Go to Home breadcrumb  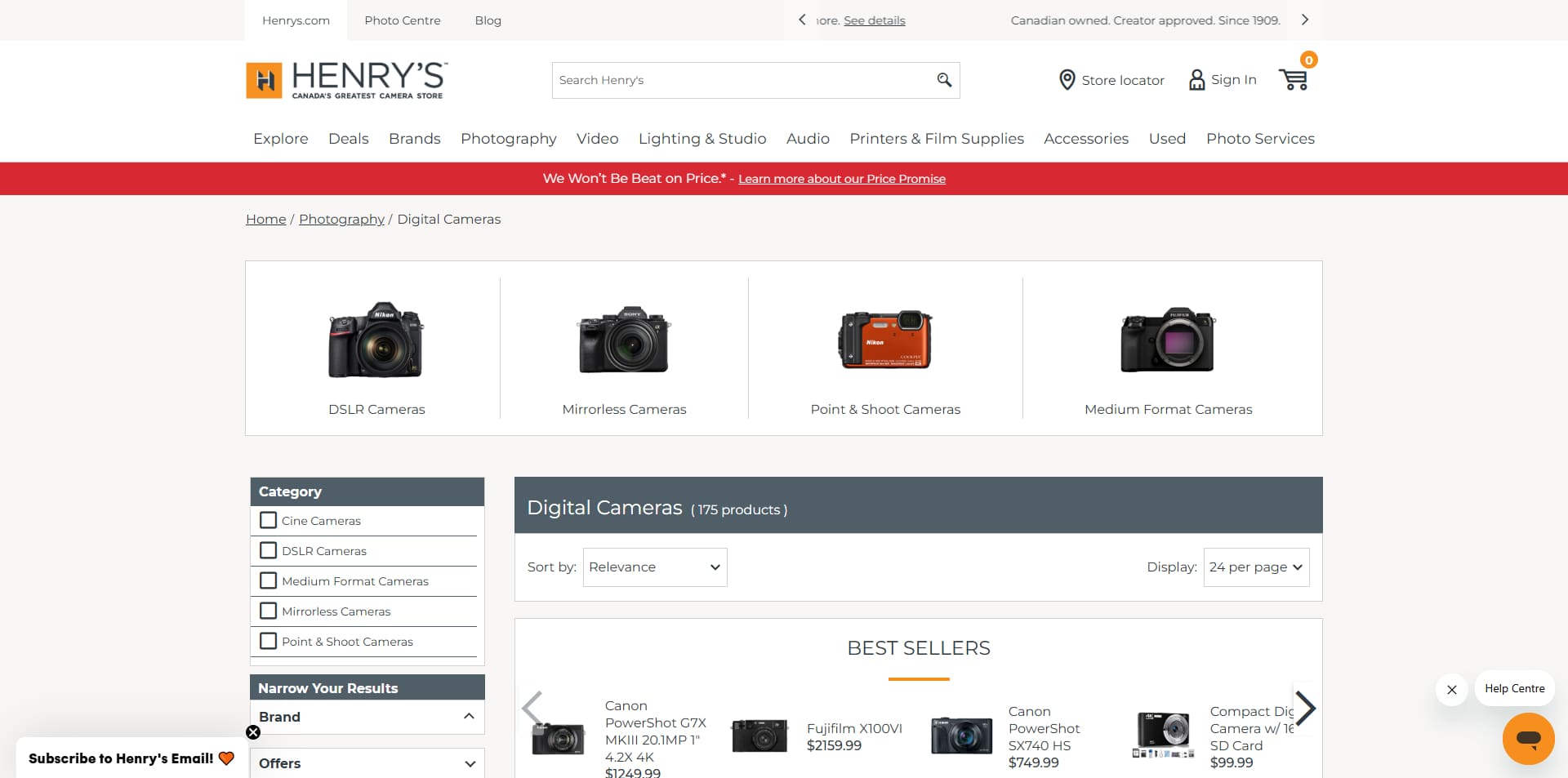[266, 219]
